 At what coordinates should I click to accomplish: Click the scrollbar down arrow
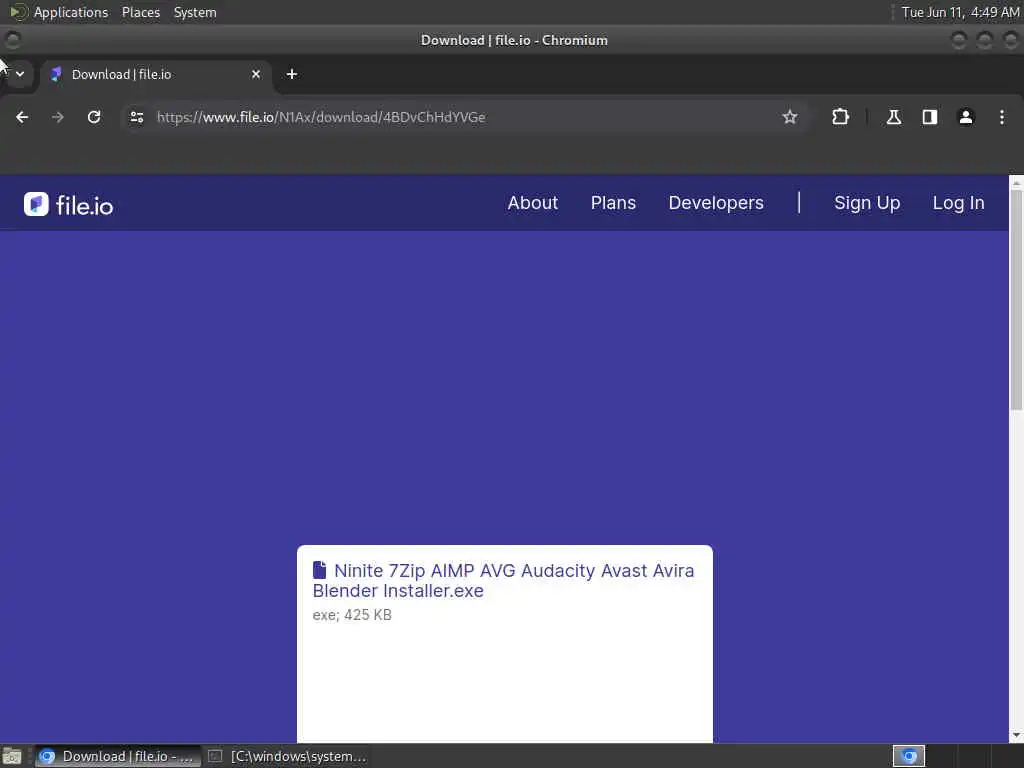[1016, 735]
